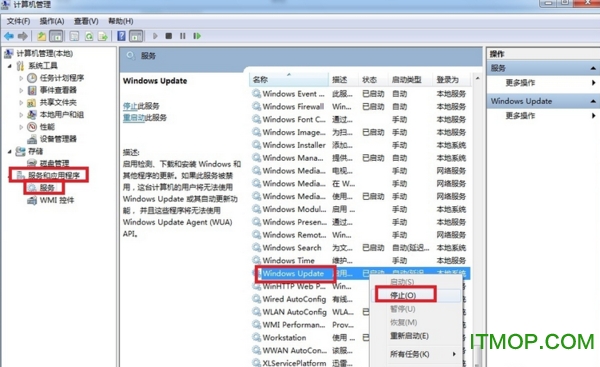Click the Restart Service toolbar icon
The image size is (600, 367).
click(x=197, y=36)
